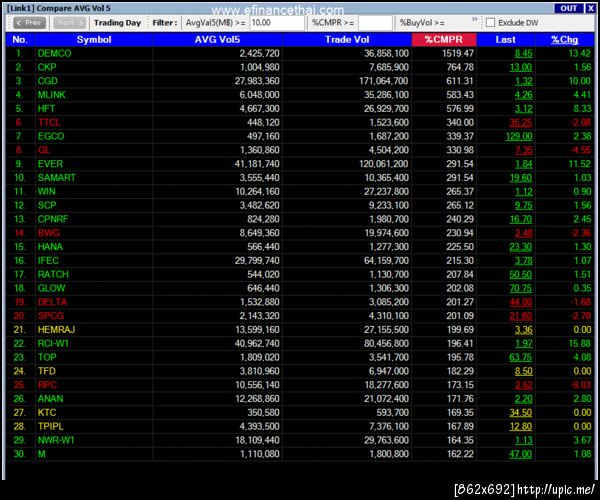Click GLOW last price 70.75

coord(521,288)
